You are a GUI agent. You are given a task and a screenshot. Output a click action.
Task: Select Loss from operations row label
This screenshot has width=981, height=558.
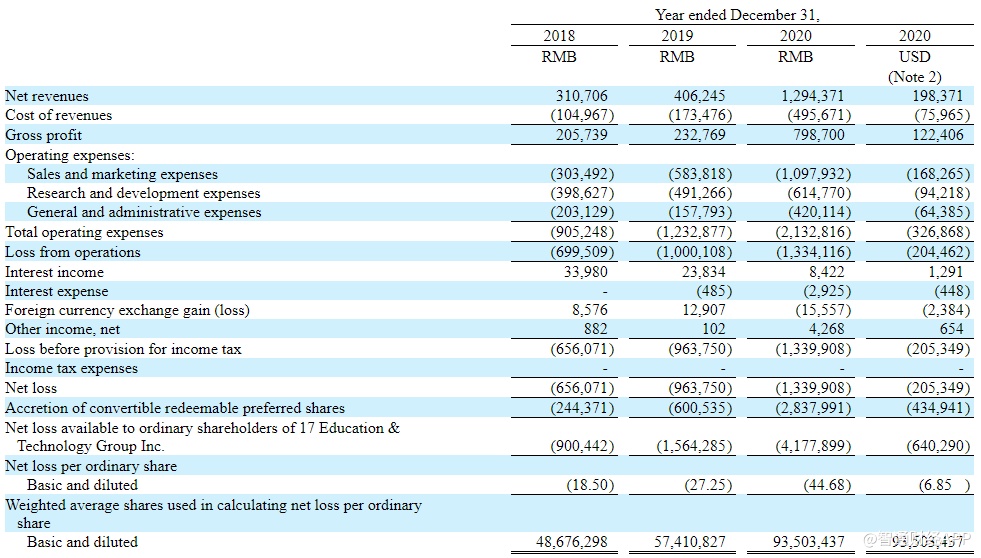(73, 252)
